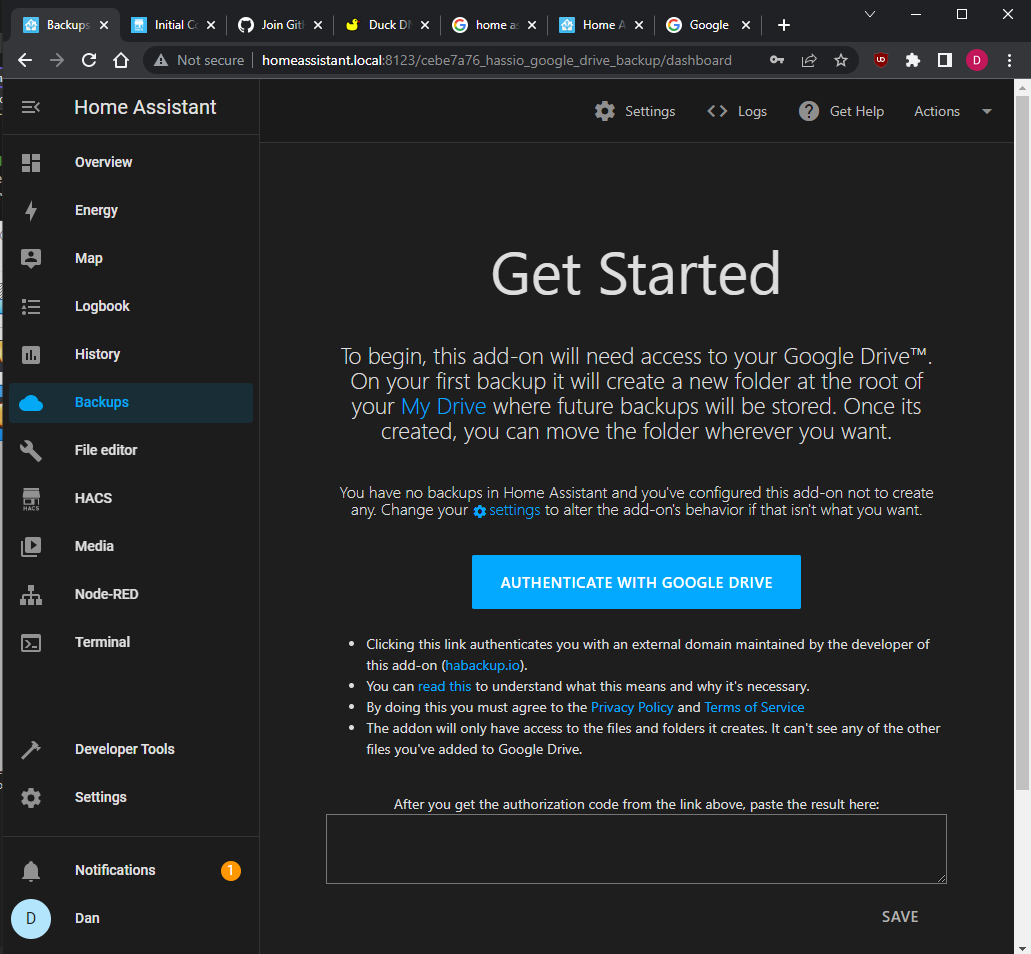The height and width of the screenshot is (954, 1031).
Task: Open the Map sidebar icon
Action: (31, 258)
